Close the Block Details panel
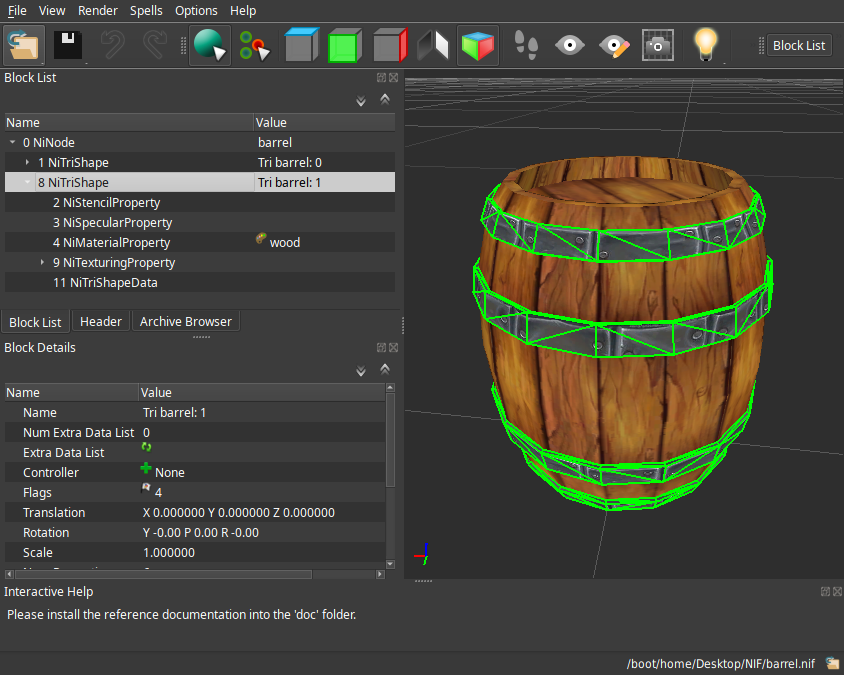Screen dimensions: 844x675 point(393,348)
